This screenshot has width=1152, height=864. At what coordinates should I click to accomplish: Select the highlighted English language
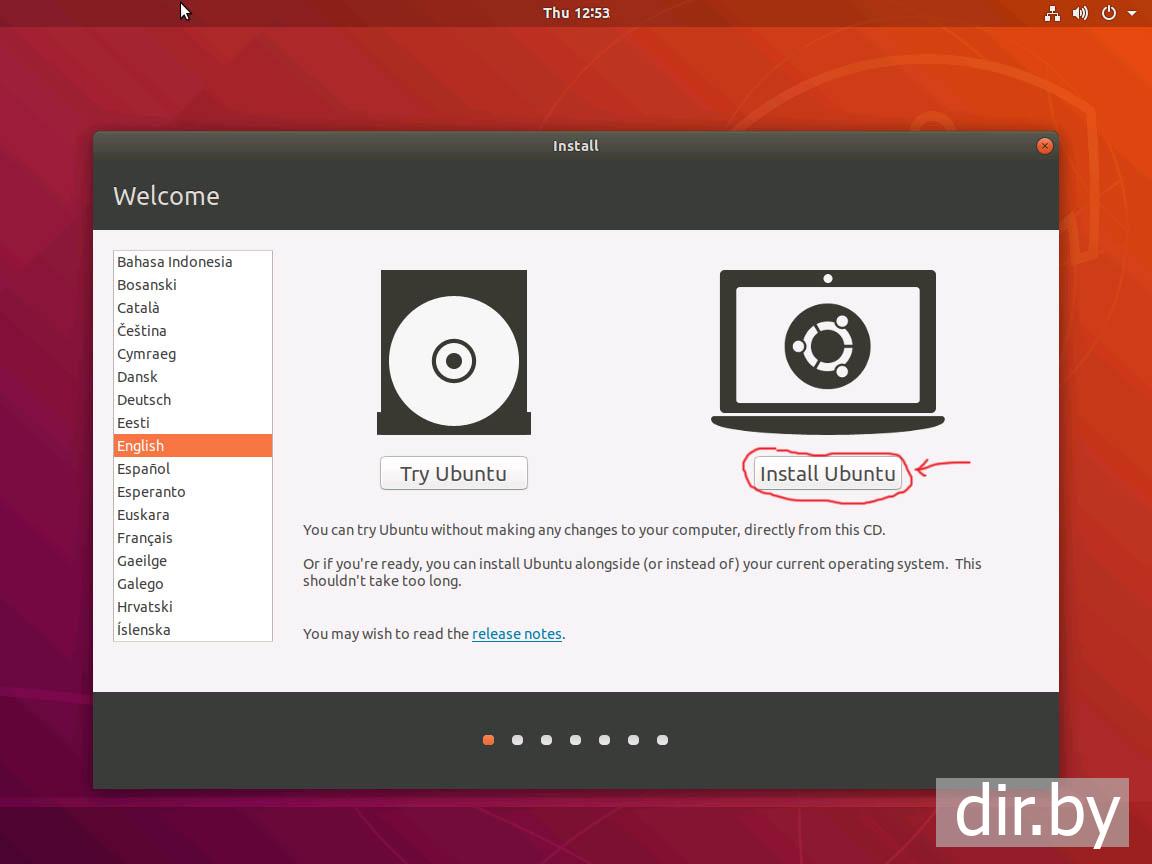click(x=141, y=446)
